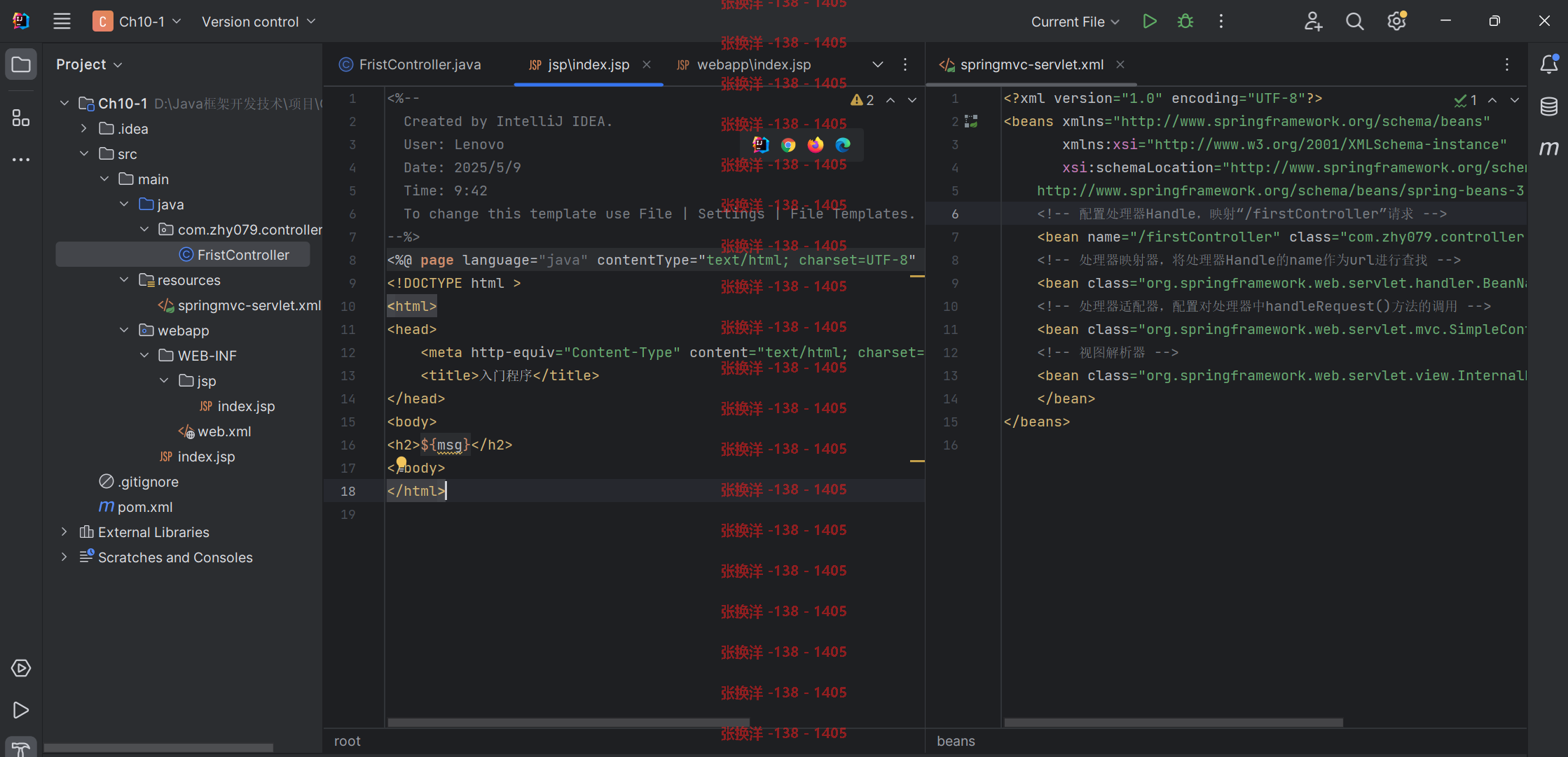The width and height of the screenshot is (1568, 757).
Task: Show hidden editor tabs list
Action: point(877,64)
